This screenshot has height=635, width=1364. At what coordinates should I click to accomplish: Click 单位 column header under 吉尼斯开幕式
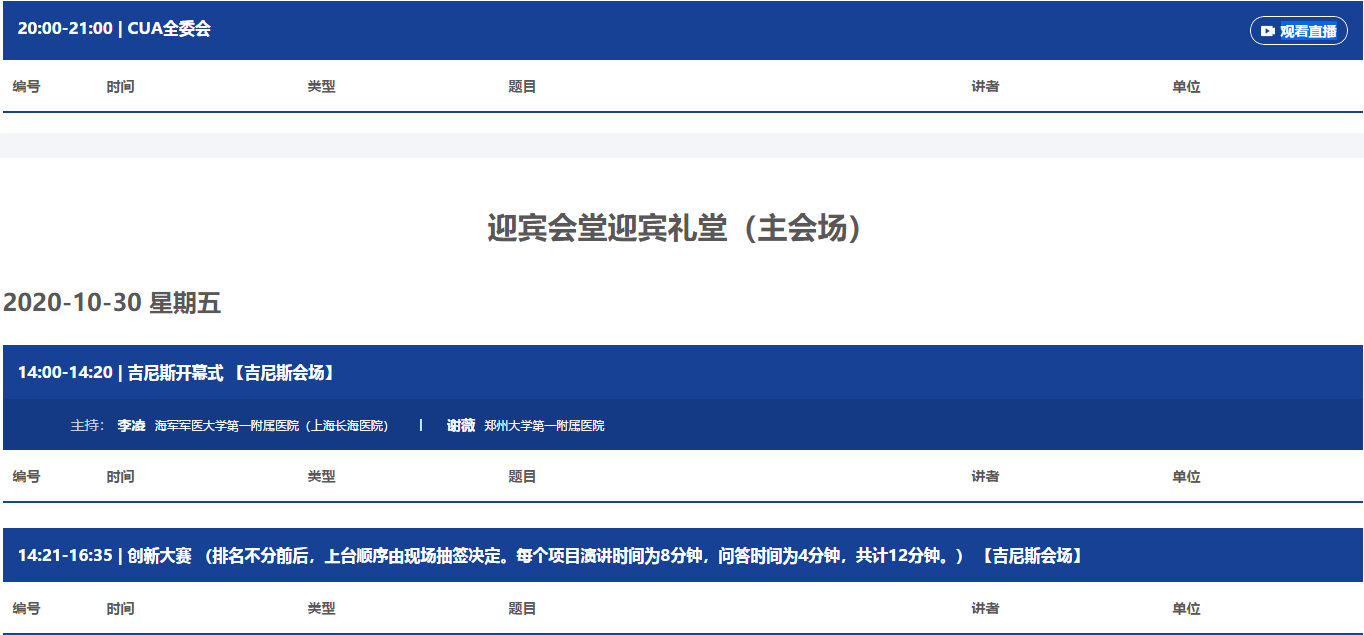tap(1186, 477)
